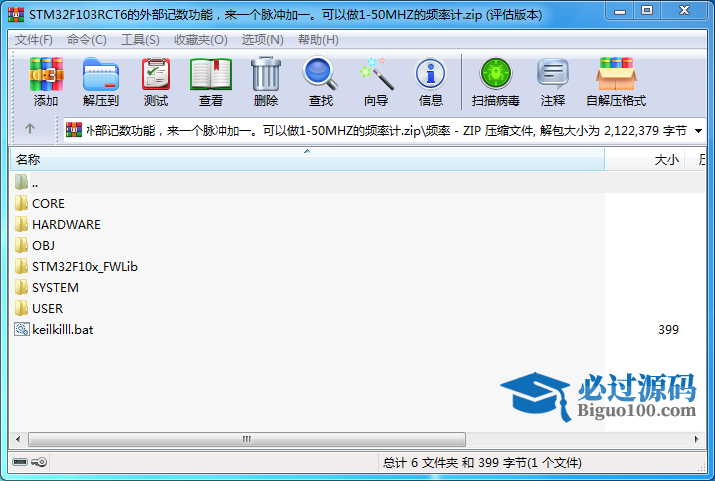Viewport: 715px width, 481px height.
Task: Launch the 向导 (Wizard) wand icon
Action: [x=376, y=74]
